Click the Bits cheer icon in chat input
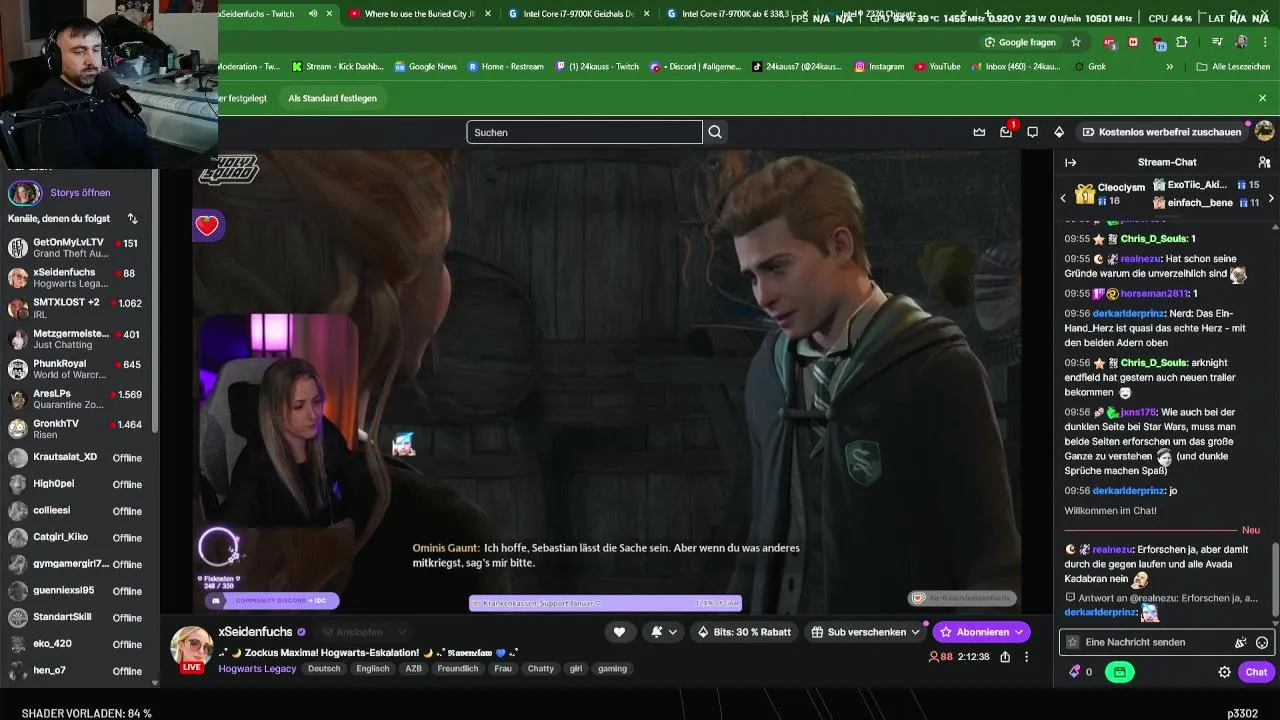The height and width of the screenshot is (720, 1280). point(1240,642)
